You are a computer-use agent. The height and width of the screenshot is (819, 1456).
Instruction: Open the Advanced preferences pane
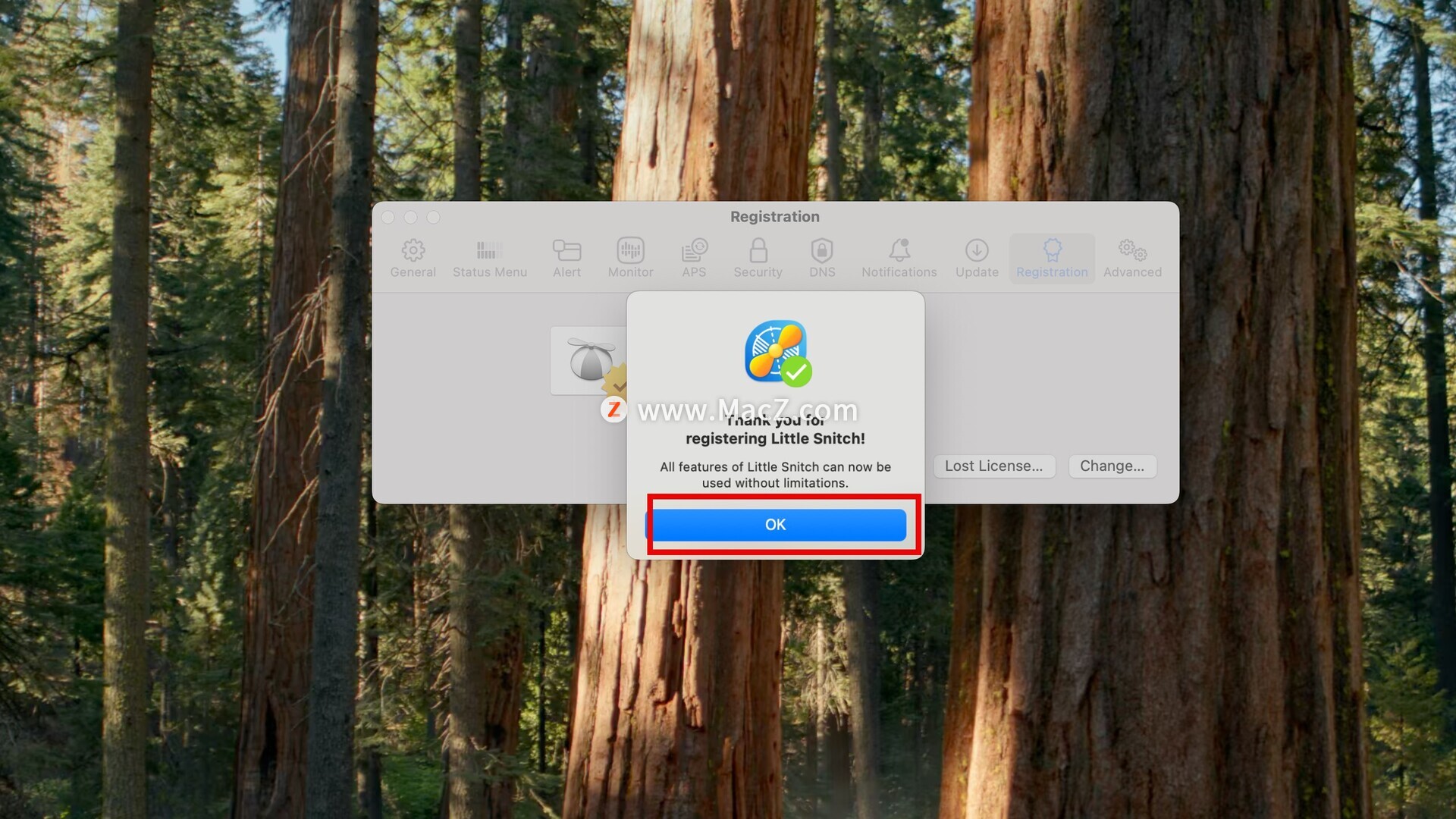coord(1132,259)
